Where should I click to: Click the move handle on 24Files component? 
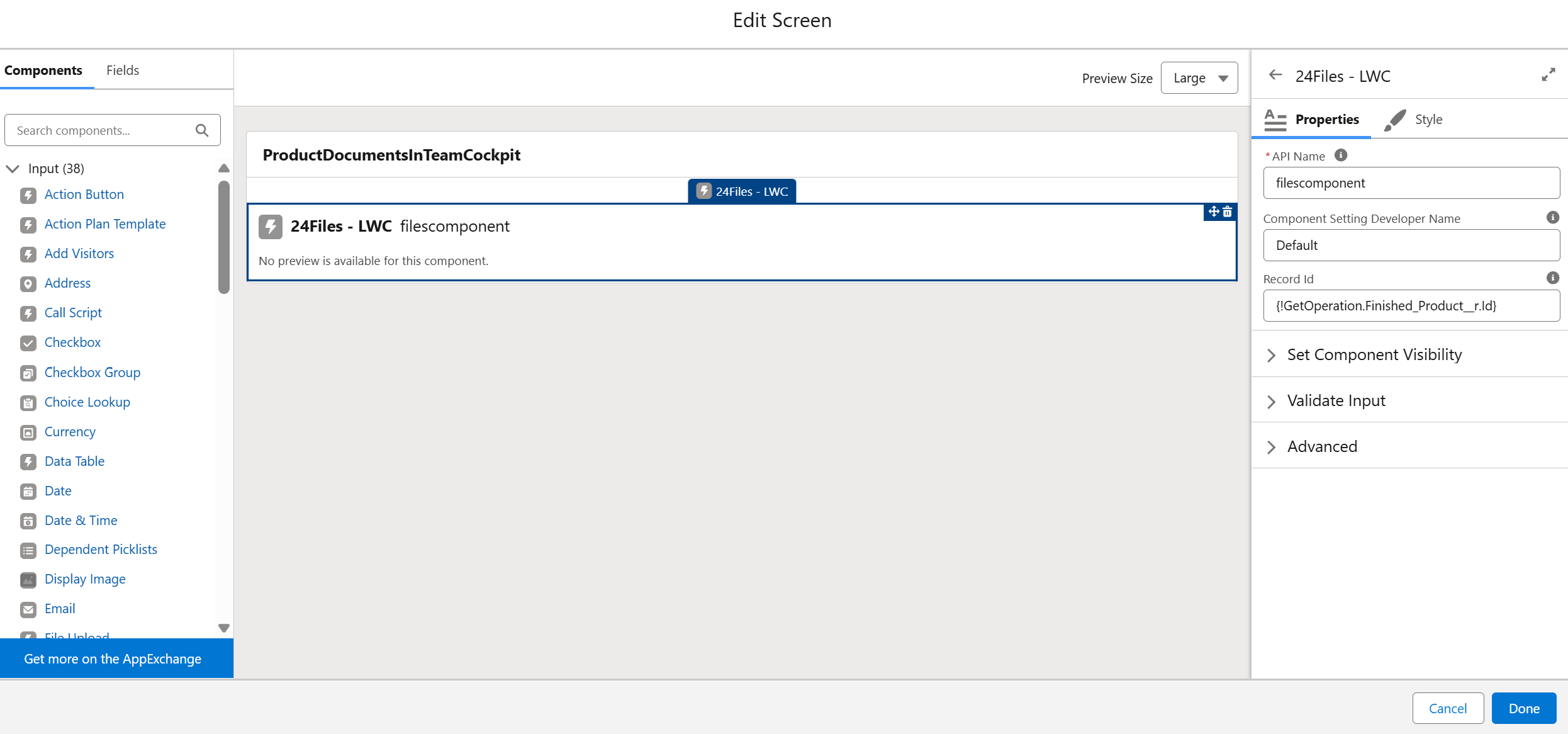click(1214, 212)
